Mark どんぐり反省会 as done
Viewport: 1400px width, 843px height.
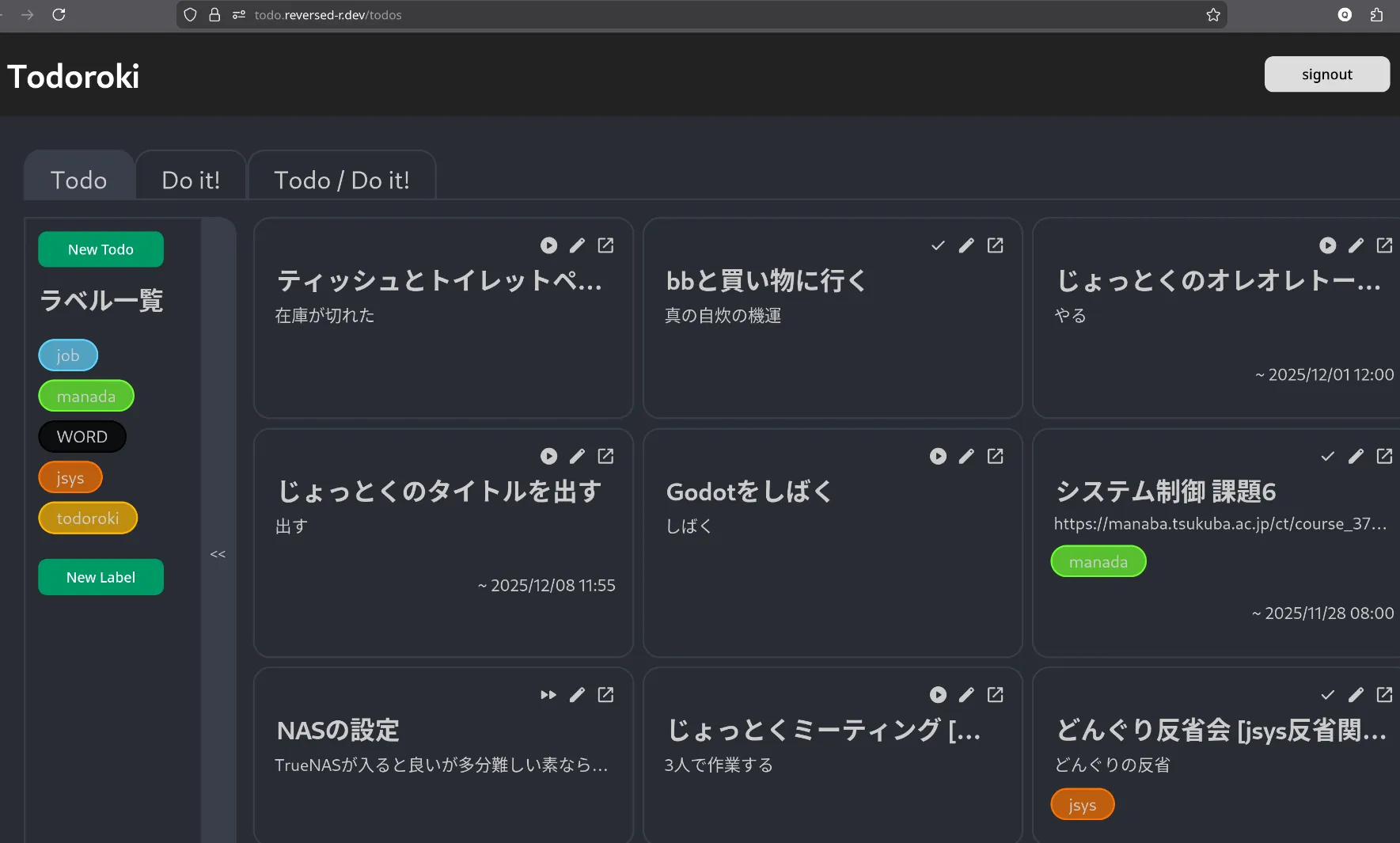coord(1326,694)
